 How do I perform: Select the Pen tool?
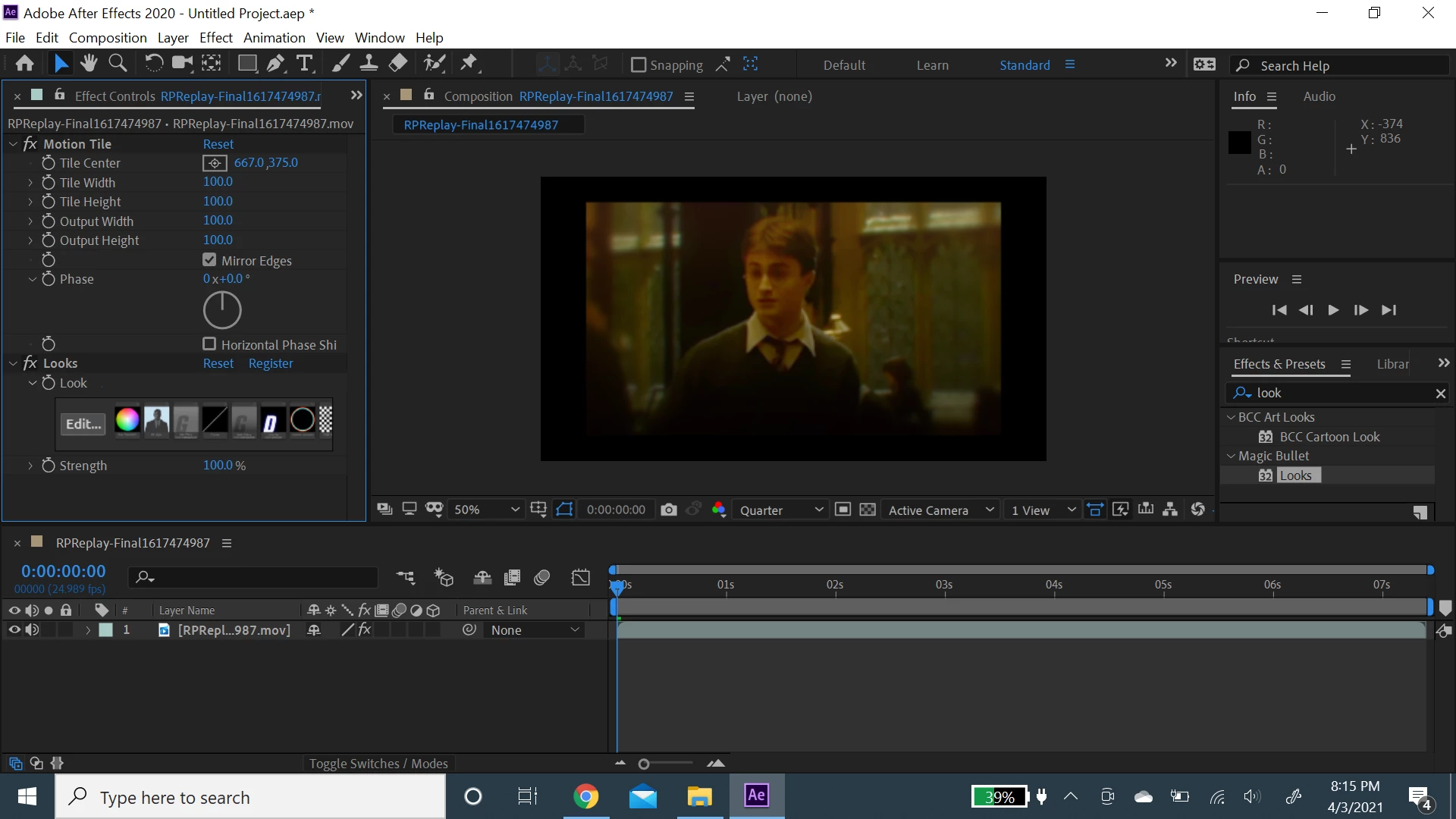(x=275, y=64)
